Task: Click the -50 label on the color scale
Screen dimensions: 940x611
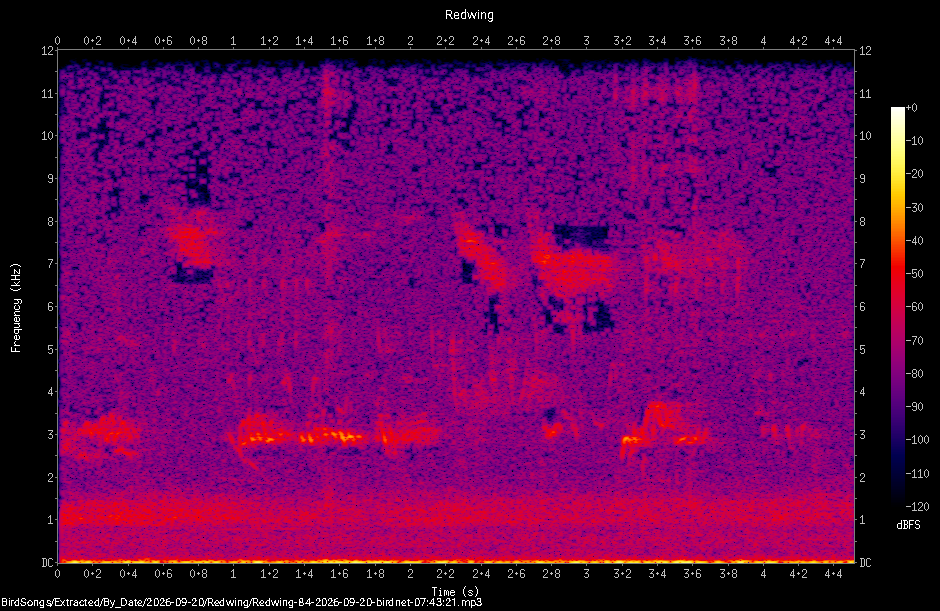Action: point(914,273)
